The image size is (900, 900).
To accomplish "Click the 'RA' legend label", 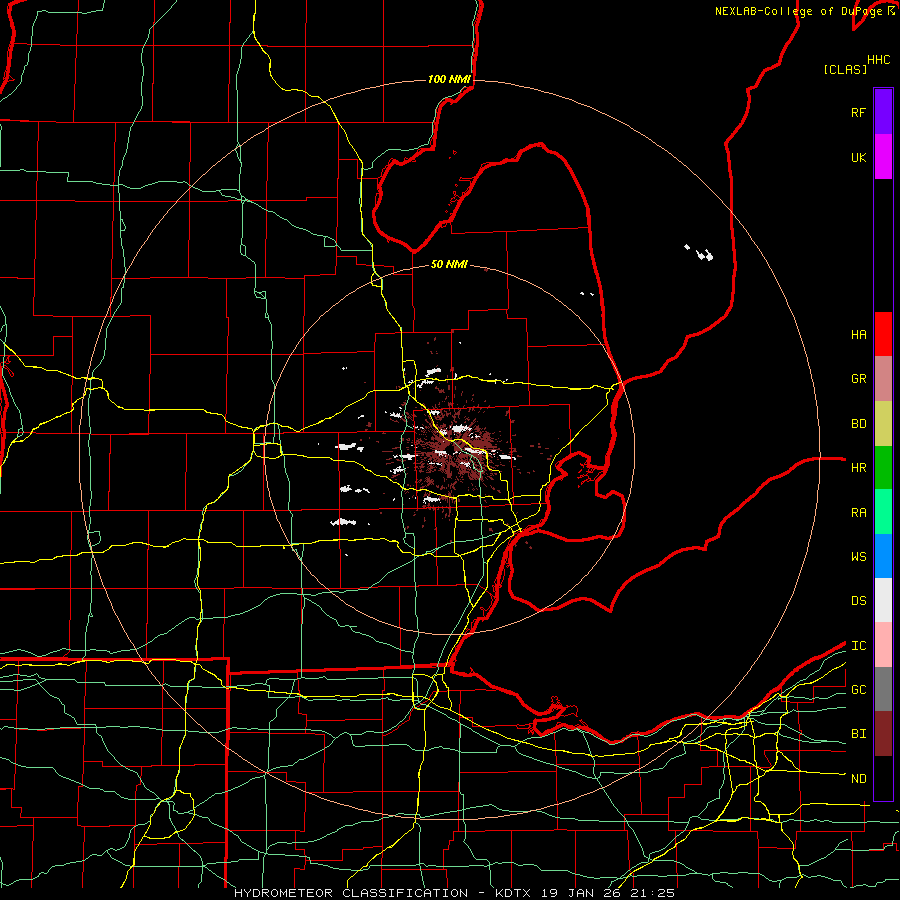I will coord(858,513).
